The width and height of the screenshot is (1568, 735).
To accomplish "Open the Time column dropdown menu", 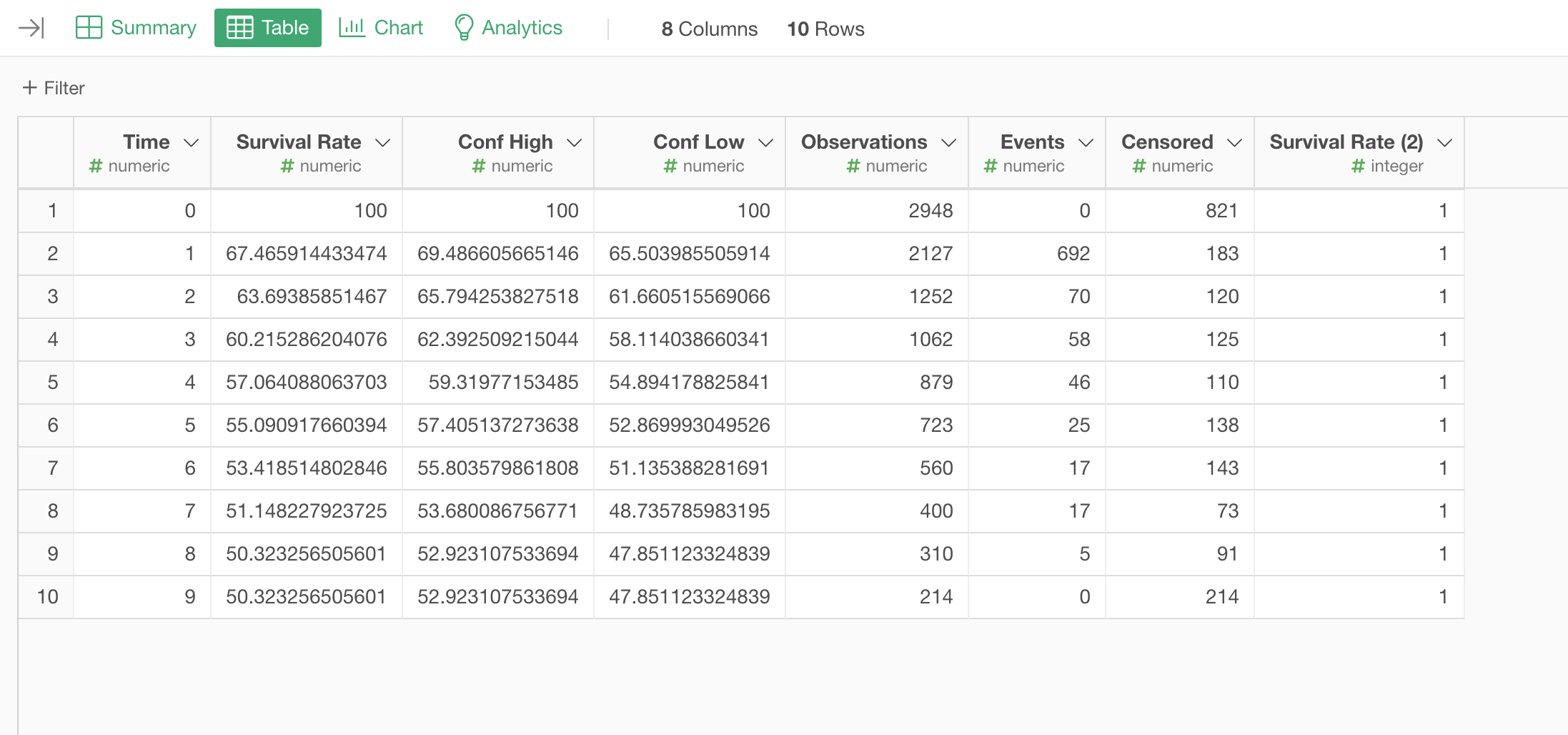I will (x=191, y=142).
